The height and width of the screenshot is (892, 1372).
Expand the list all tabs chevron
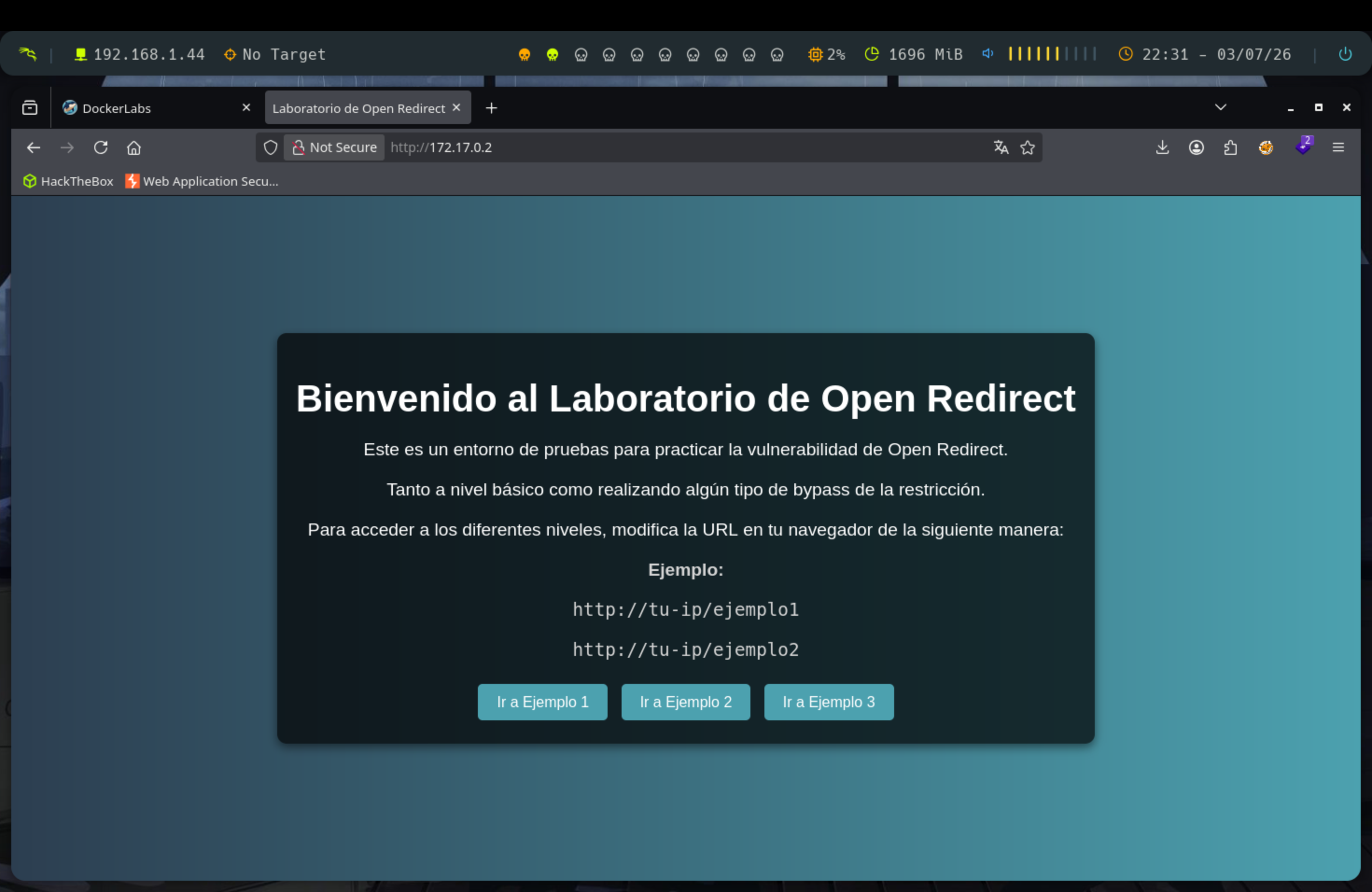click(x=1220, y=107)
